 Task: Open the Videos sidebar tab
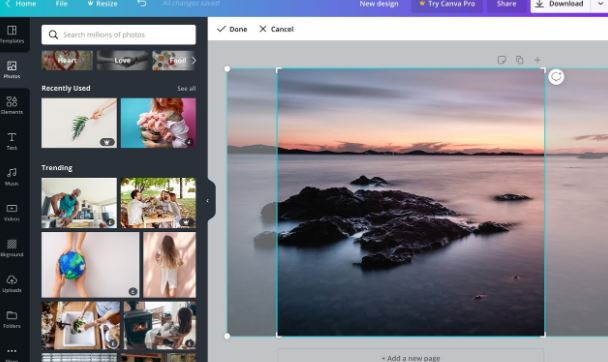(x=12, y=212)
